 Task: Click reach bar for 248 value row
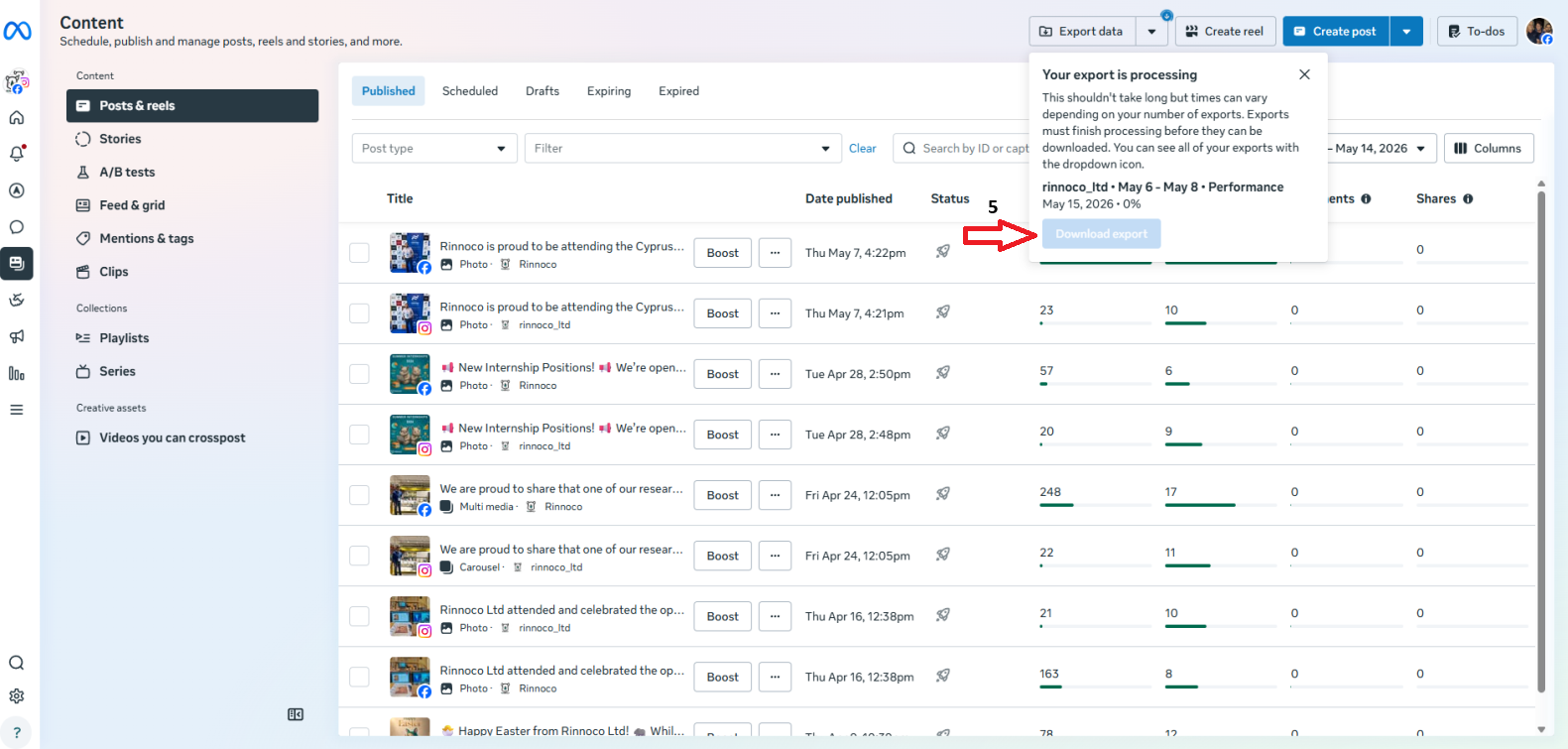(1095, 505)
